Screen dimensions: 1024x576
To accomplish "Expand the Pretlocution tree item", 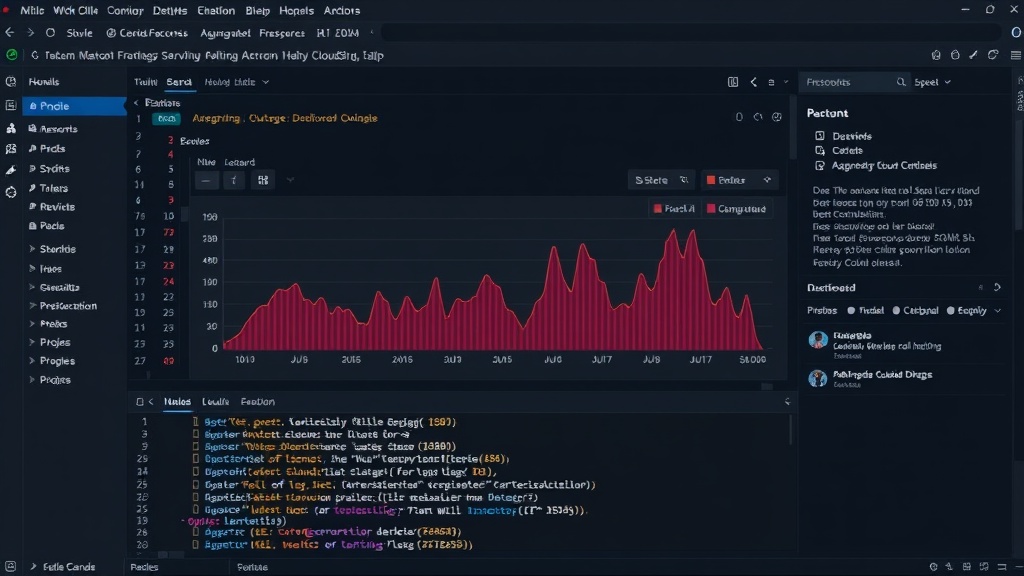I will (x=32, y=306).
